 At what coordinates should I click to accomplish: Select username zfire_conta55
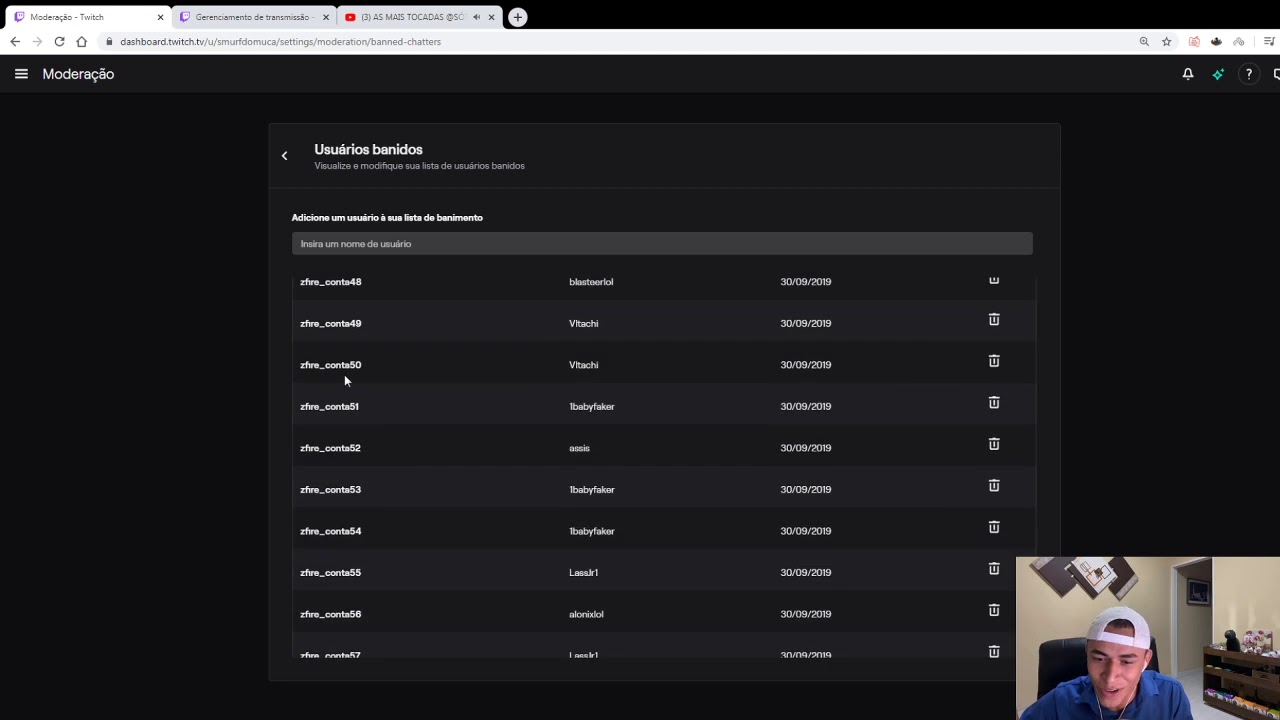(331, 573)
